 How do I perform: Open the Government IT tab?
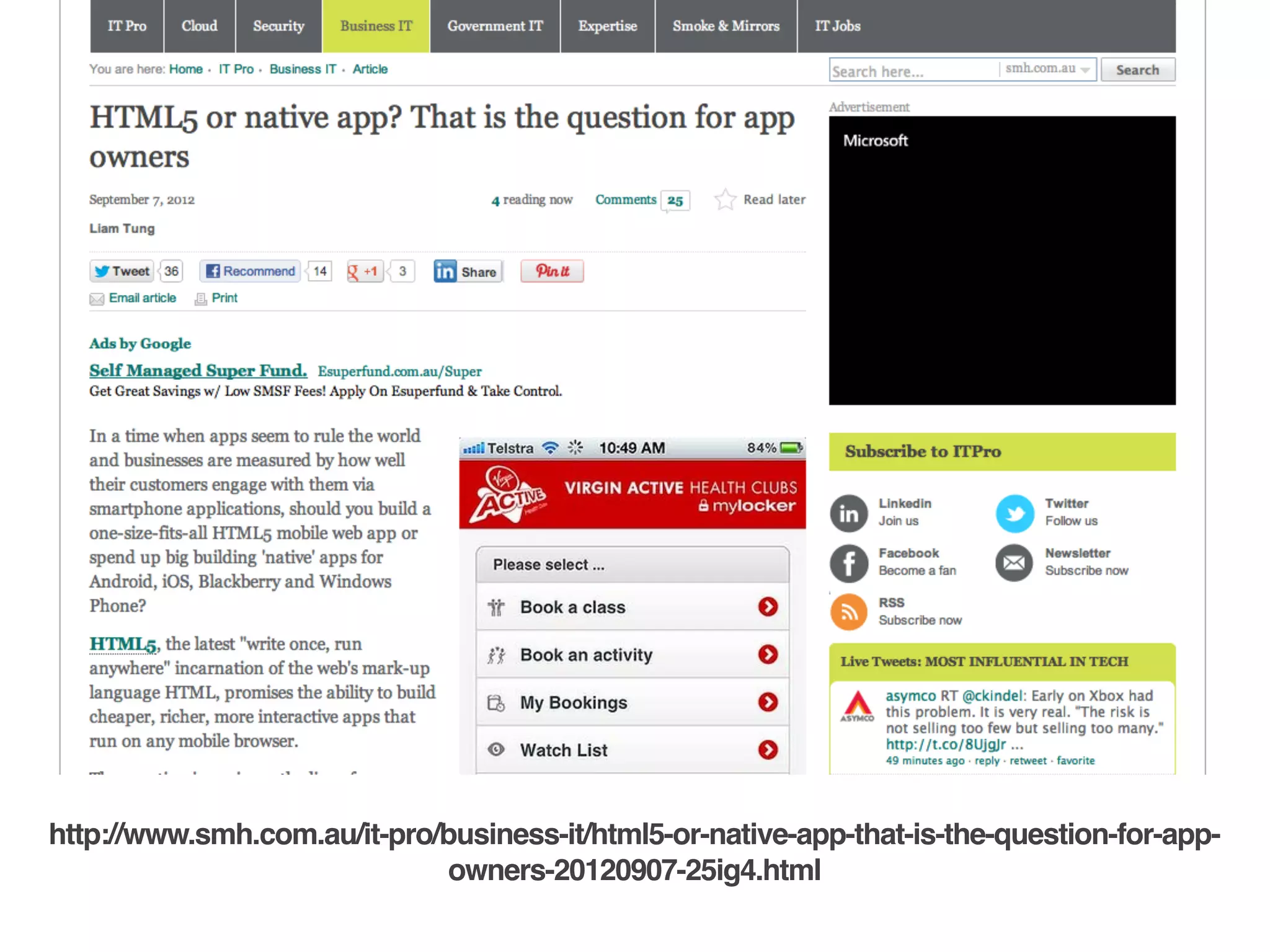tap(495, 26)
